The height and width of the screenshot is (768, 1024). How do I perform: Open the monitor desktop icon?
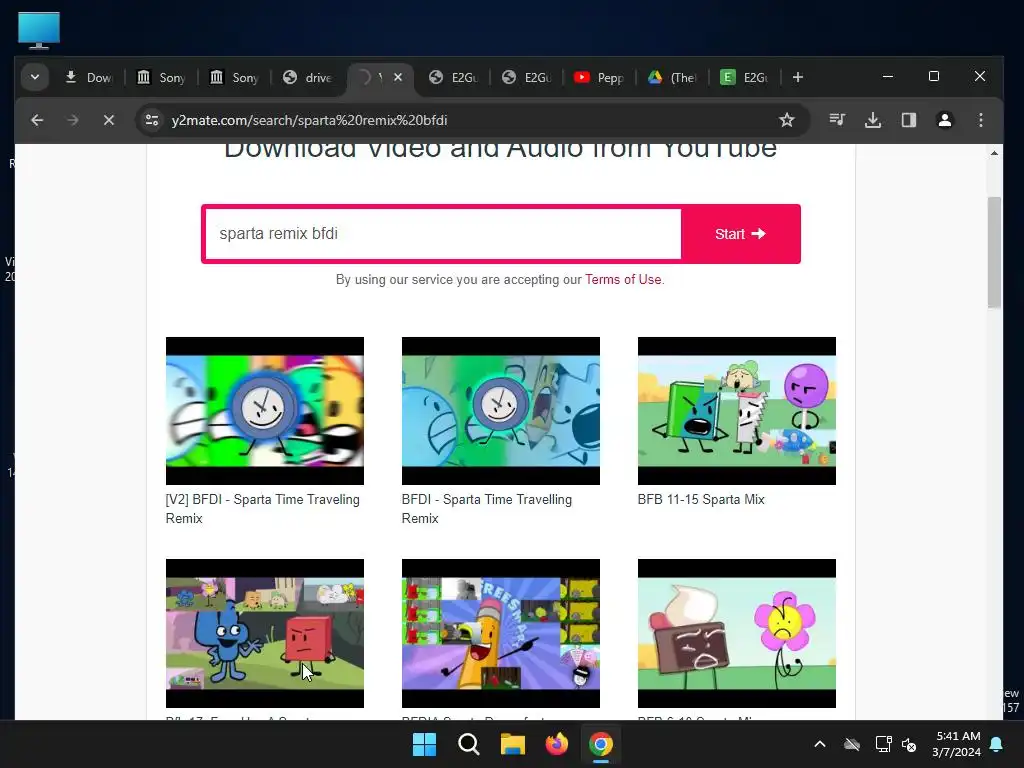[x=39, y=31]
